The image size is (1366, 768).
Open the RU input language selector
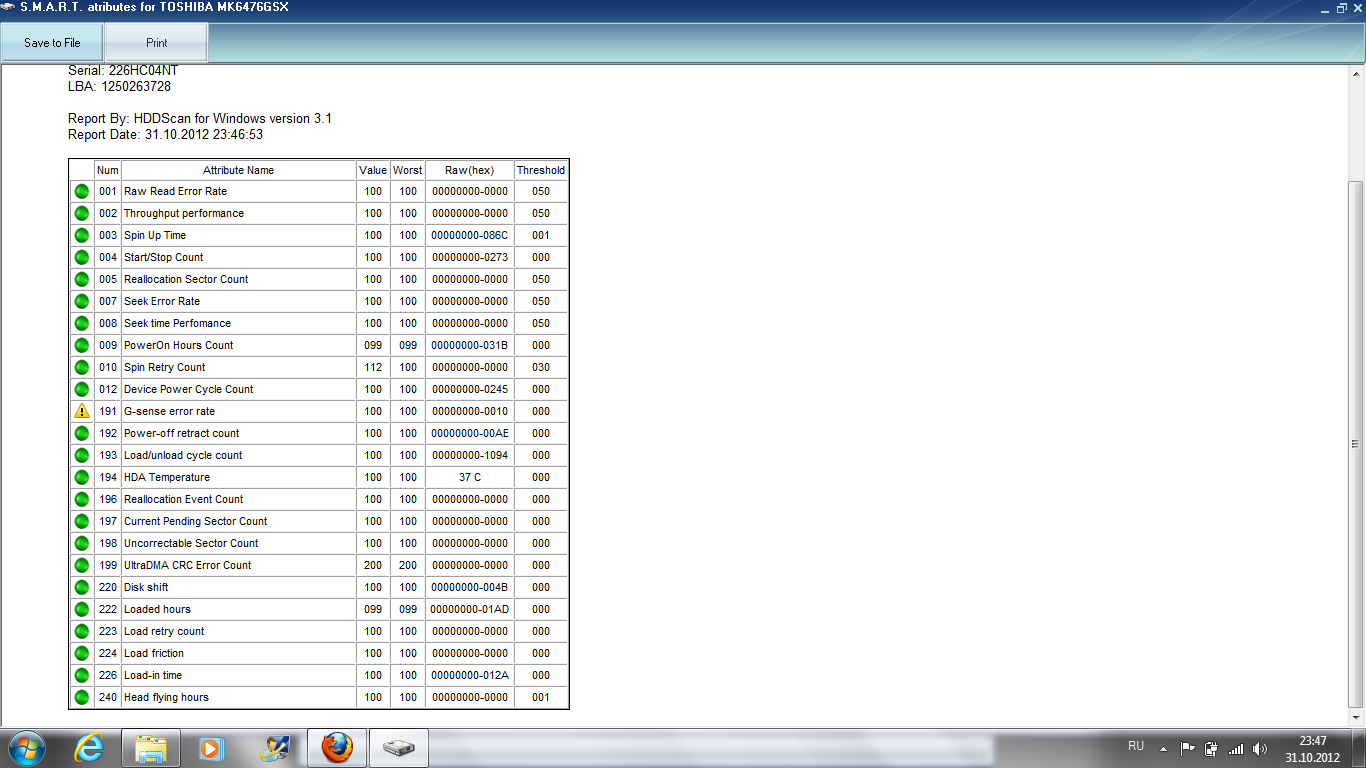click(x=1136, y=746)
